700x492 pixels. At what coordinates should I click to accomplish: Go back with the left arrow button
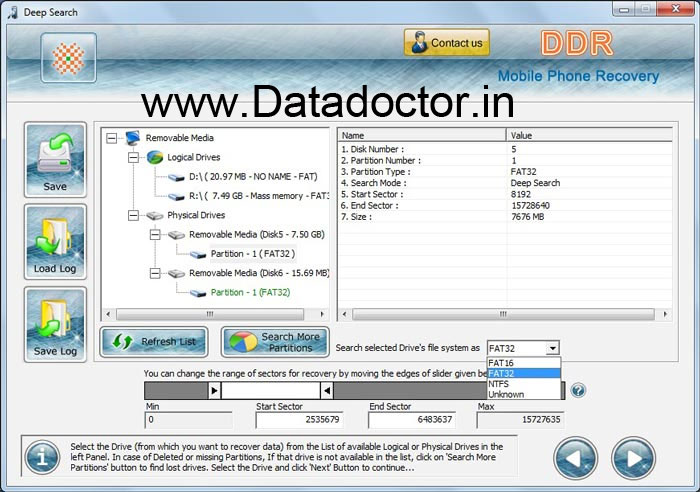click(x=575, y=459)
